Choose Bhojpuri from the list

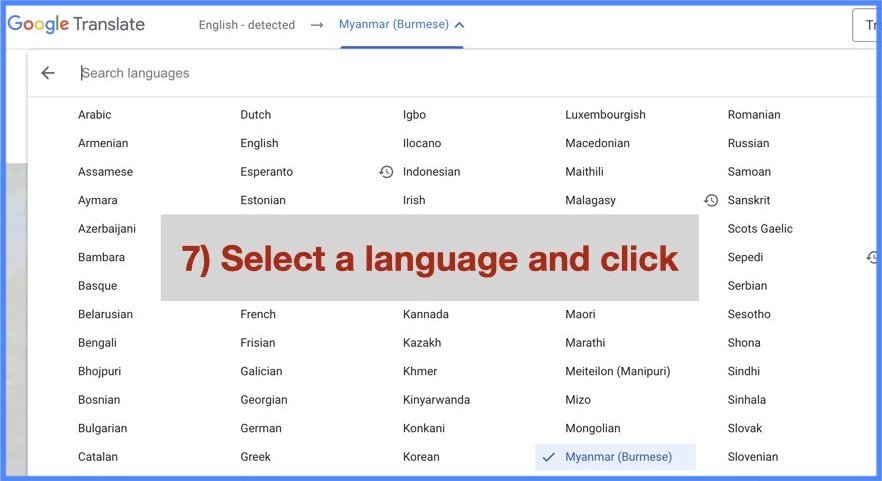[100, 371]
